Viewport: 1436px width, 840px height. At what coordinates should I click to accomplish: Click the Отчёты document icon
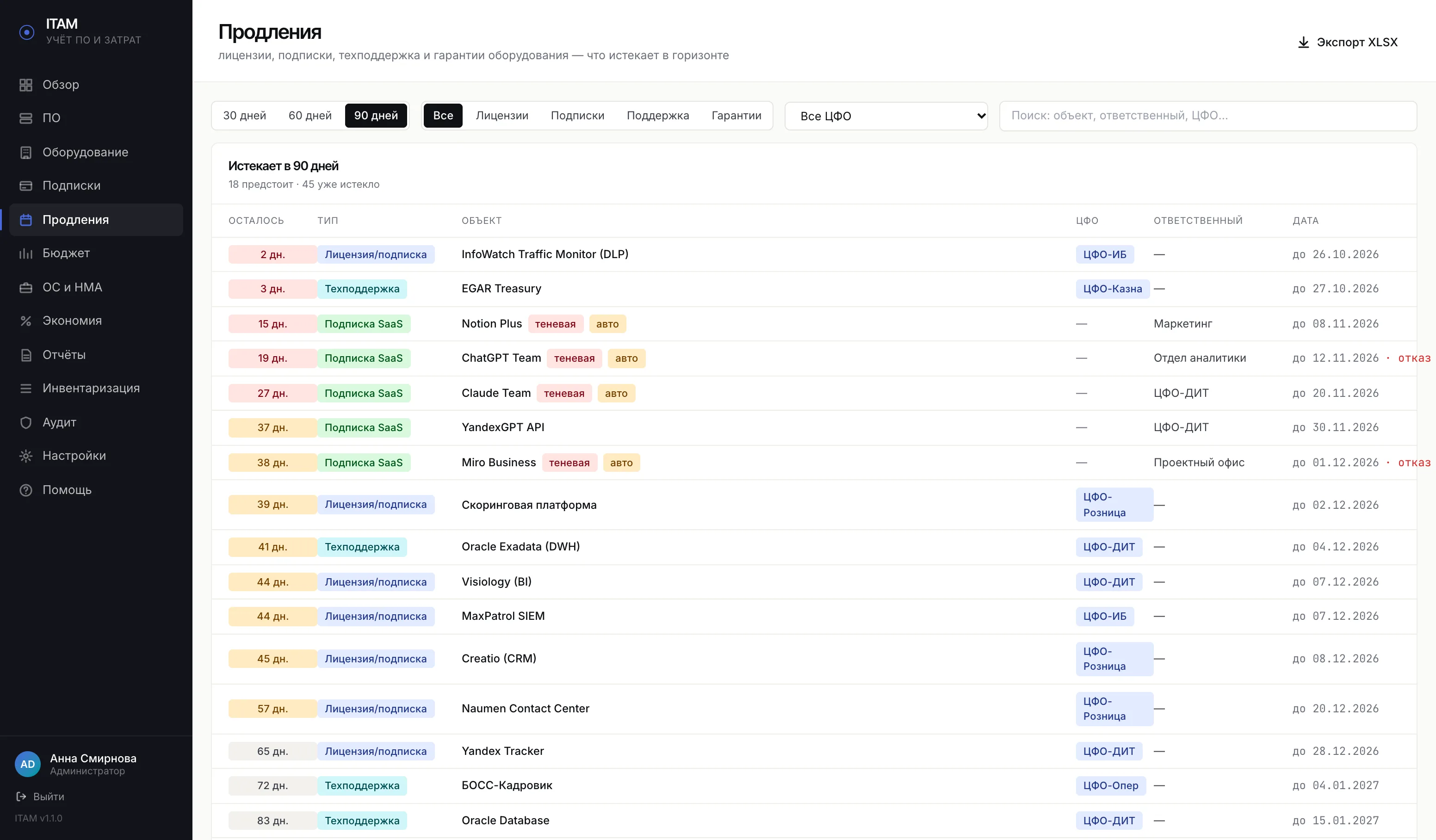25,355
